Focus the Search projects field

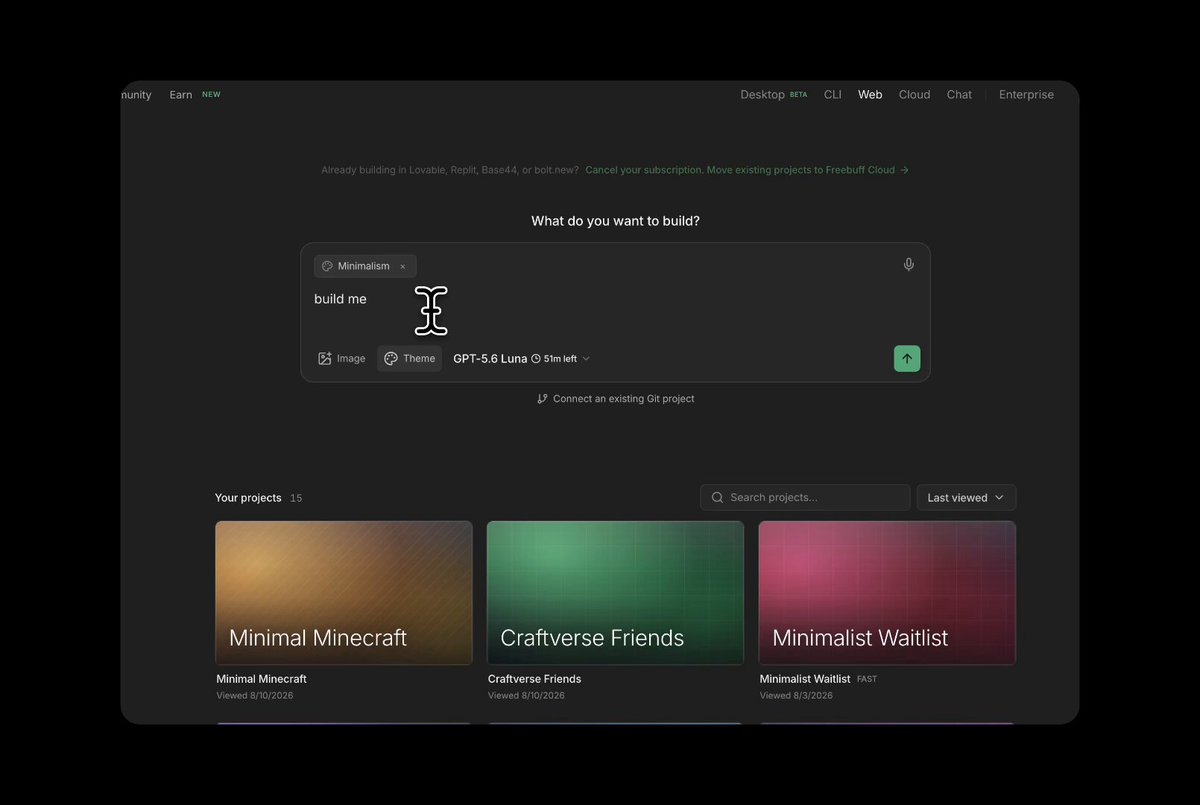coord(805,498)
